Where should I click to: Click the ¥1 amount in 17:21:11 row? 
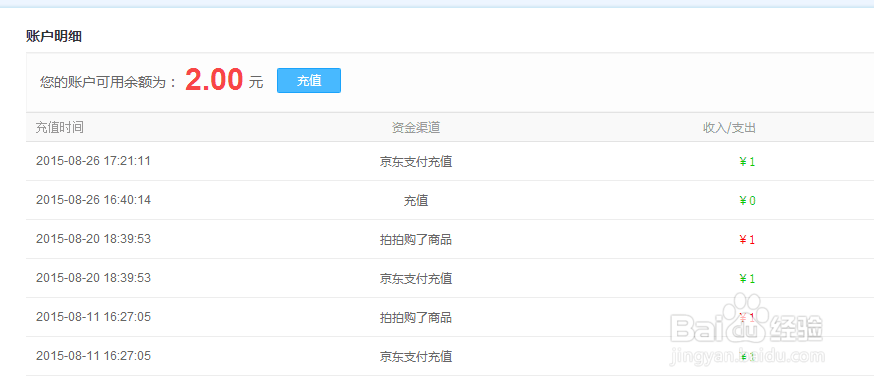pyautogui.click(x=747, y=162)
